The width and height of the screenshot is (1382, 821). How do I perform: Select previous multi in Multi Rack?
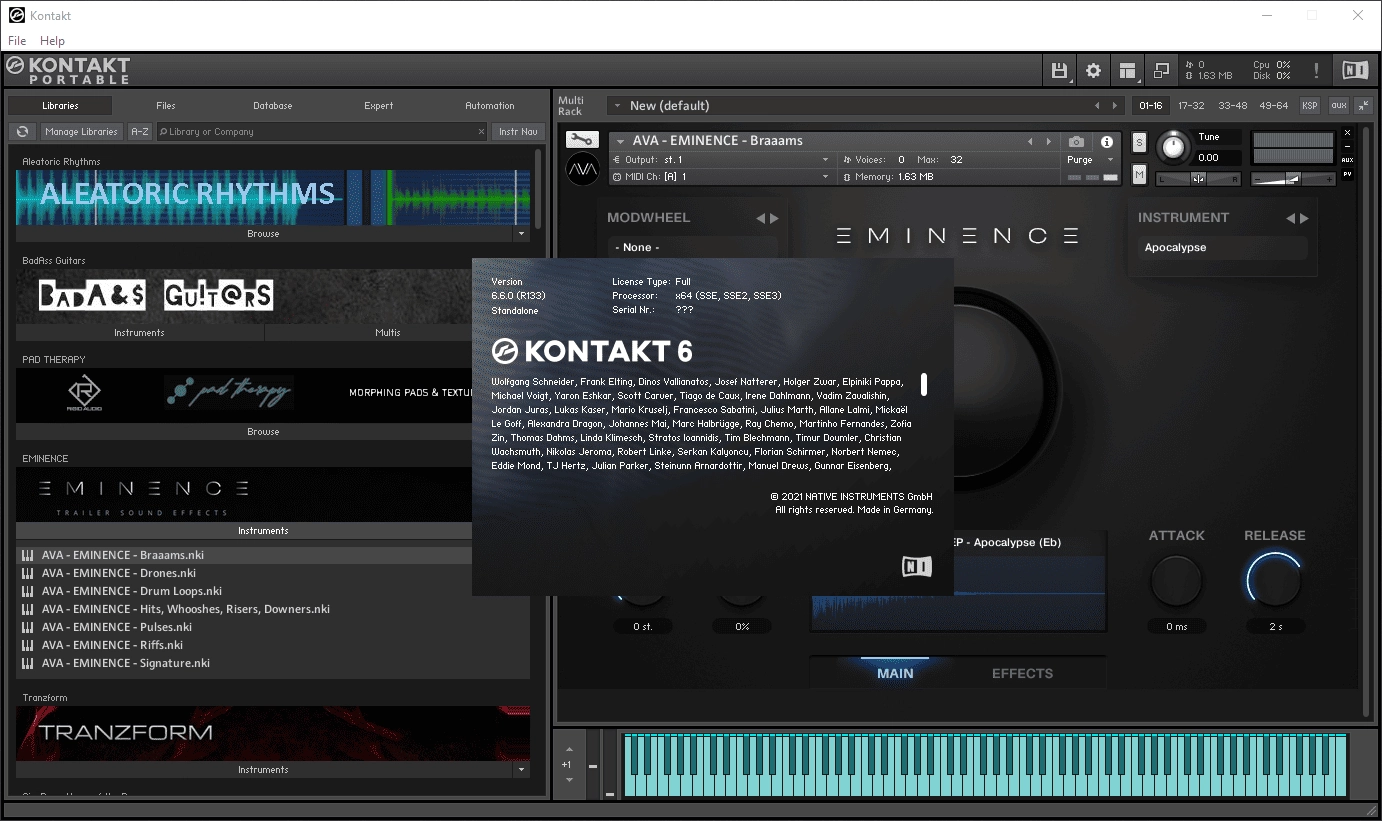pos(1098,105)
